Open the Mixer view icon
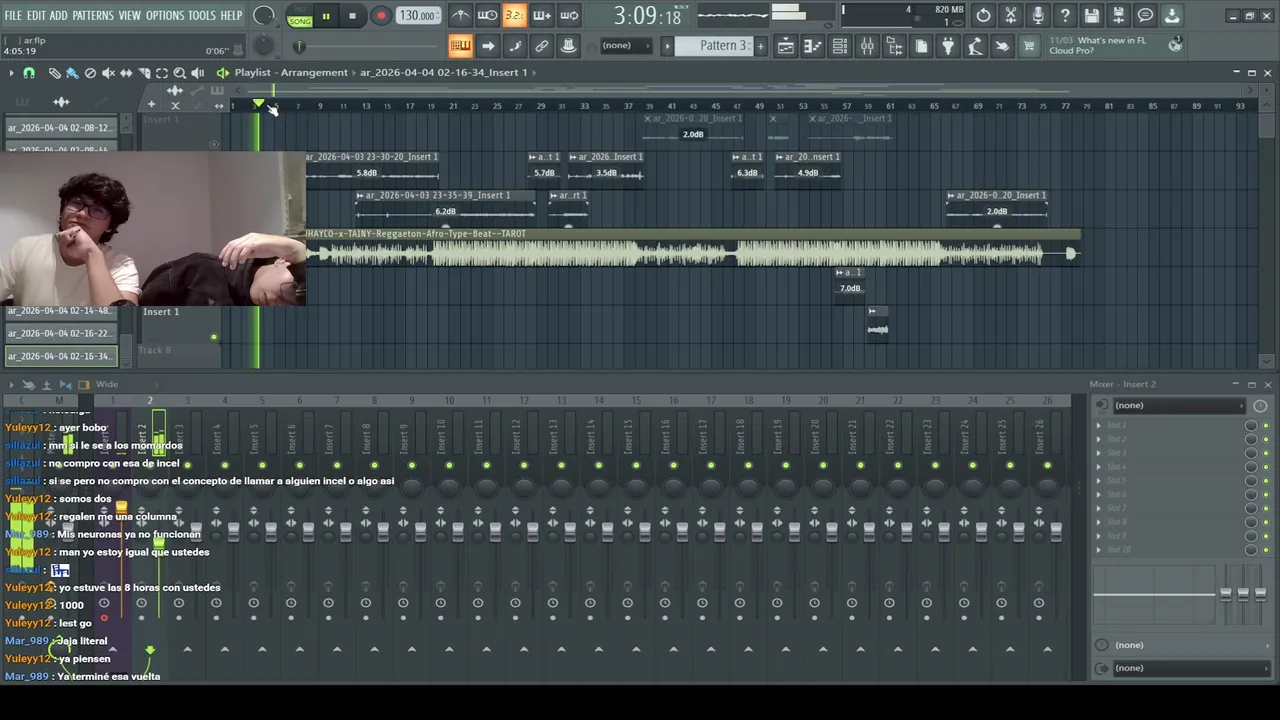Image resolution: width=1280 pixels, height=720 pixels. point(867,46)
